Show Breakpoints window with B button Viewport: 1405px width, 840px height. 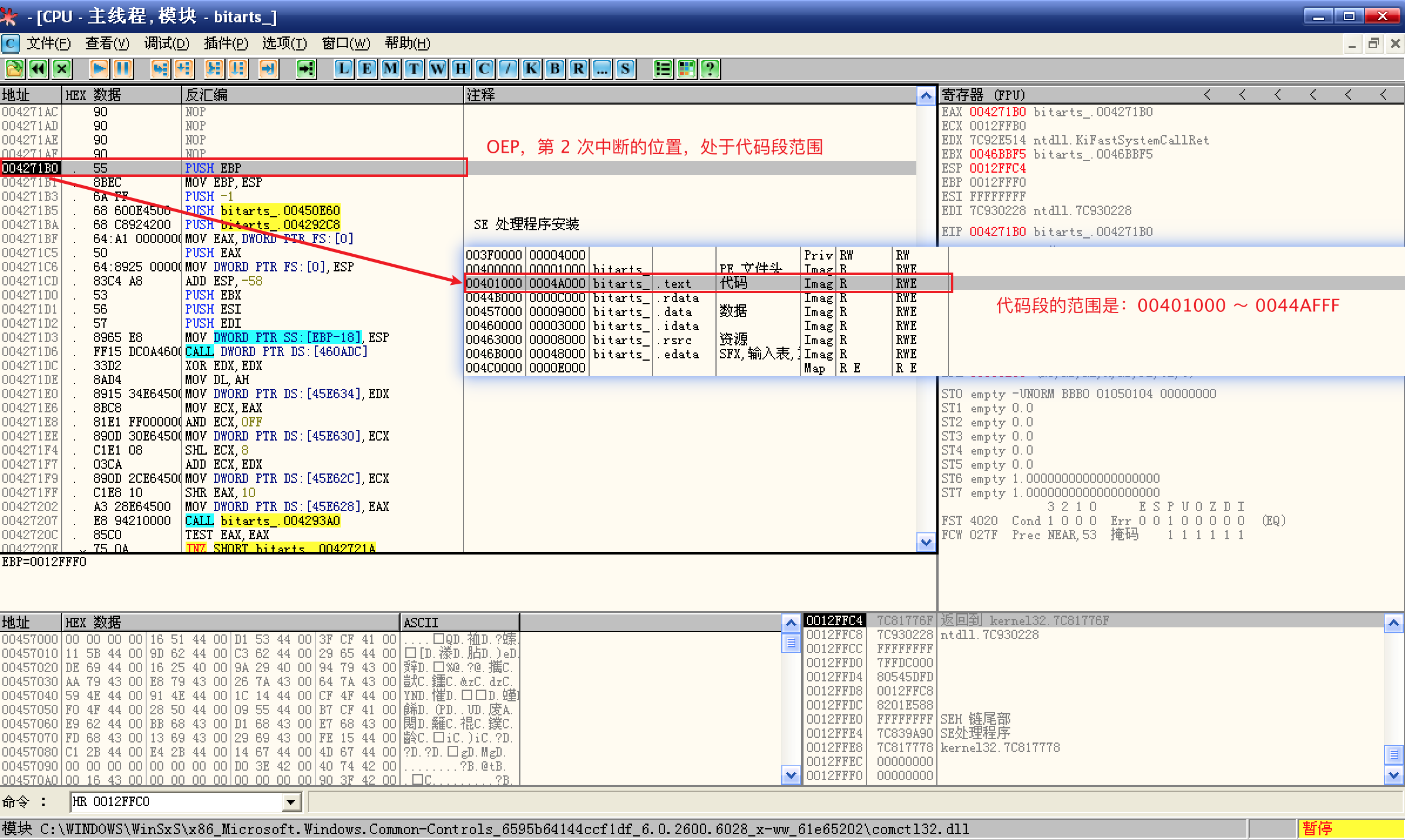(555, 69)
